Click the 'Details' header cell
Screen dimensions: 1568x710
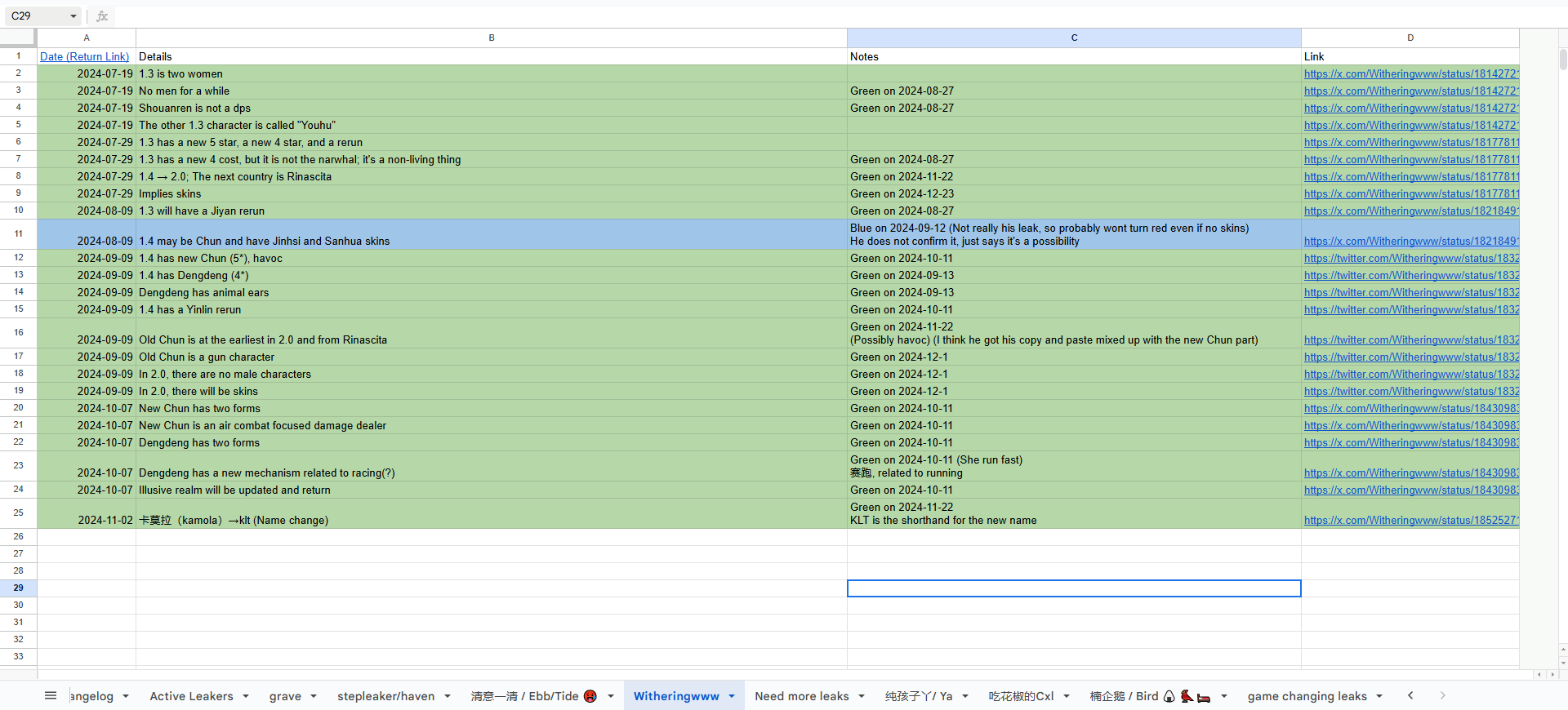(492, 56)
